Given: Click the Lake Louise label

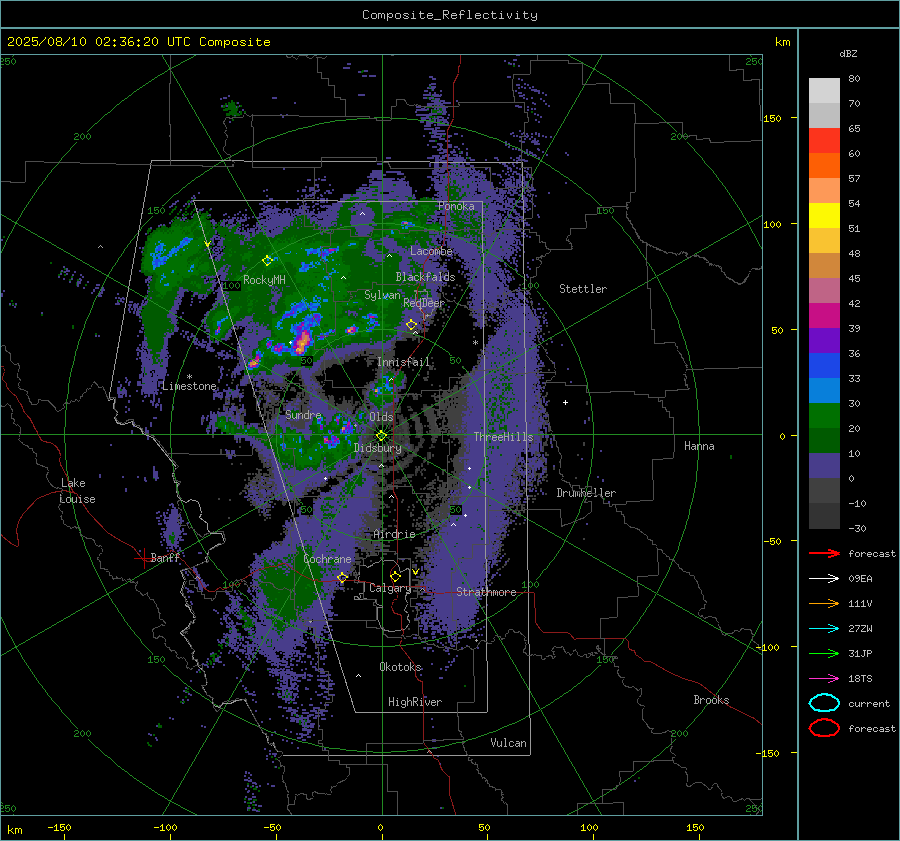Looking at the screenshot, I should click(77, 491).
